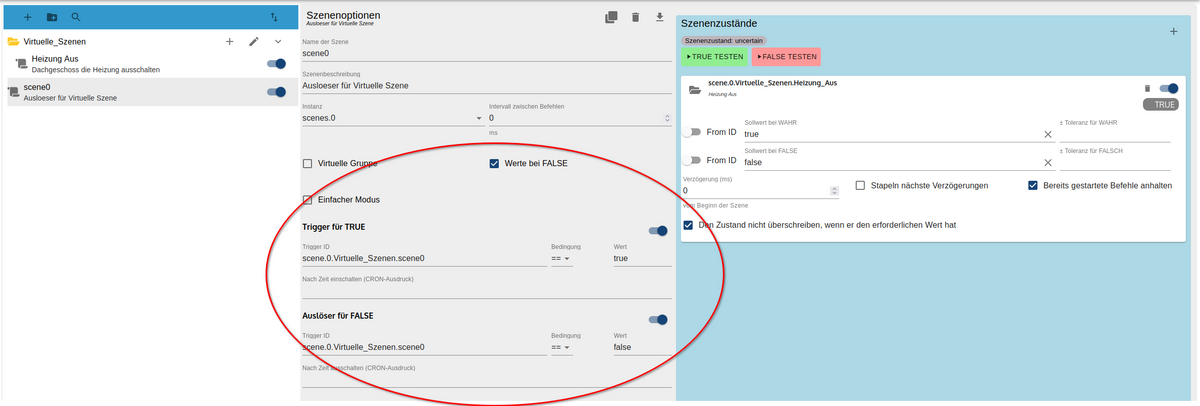Toggle From ID for Sollwert bei WAHR
This screenshot has height=406, width=1200.
coord(692,132)
